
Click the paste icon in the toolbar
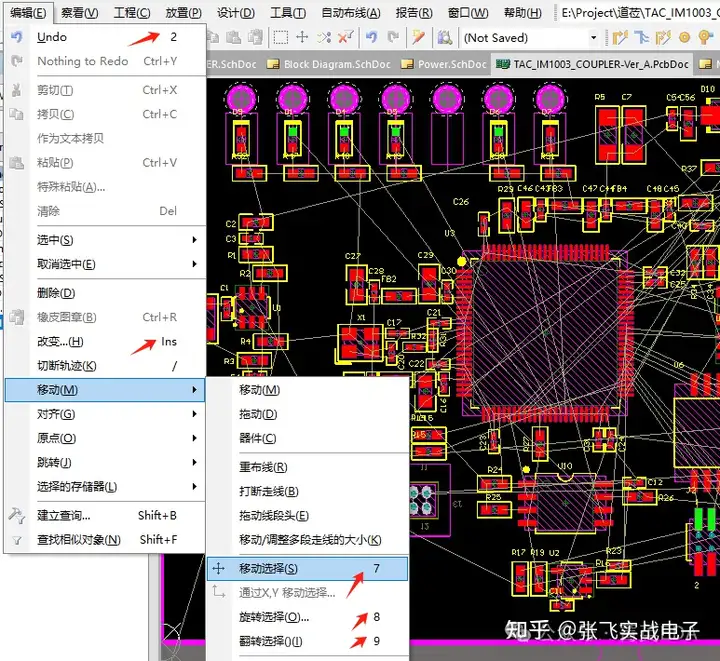234,37
